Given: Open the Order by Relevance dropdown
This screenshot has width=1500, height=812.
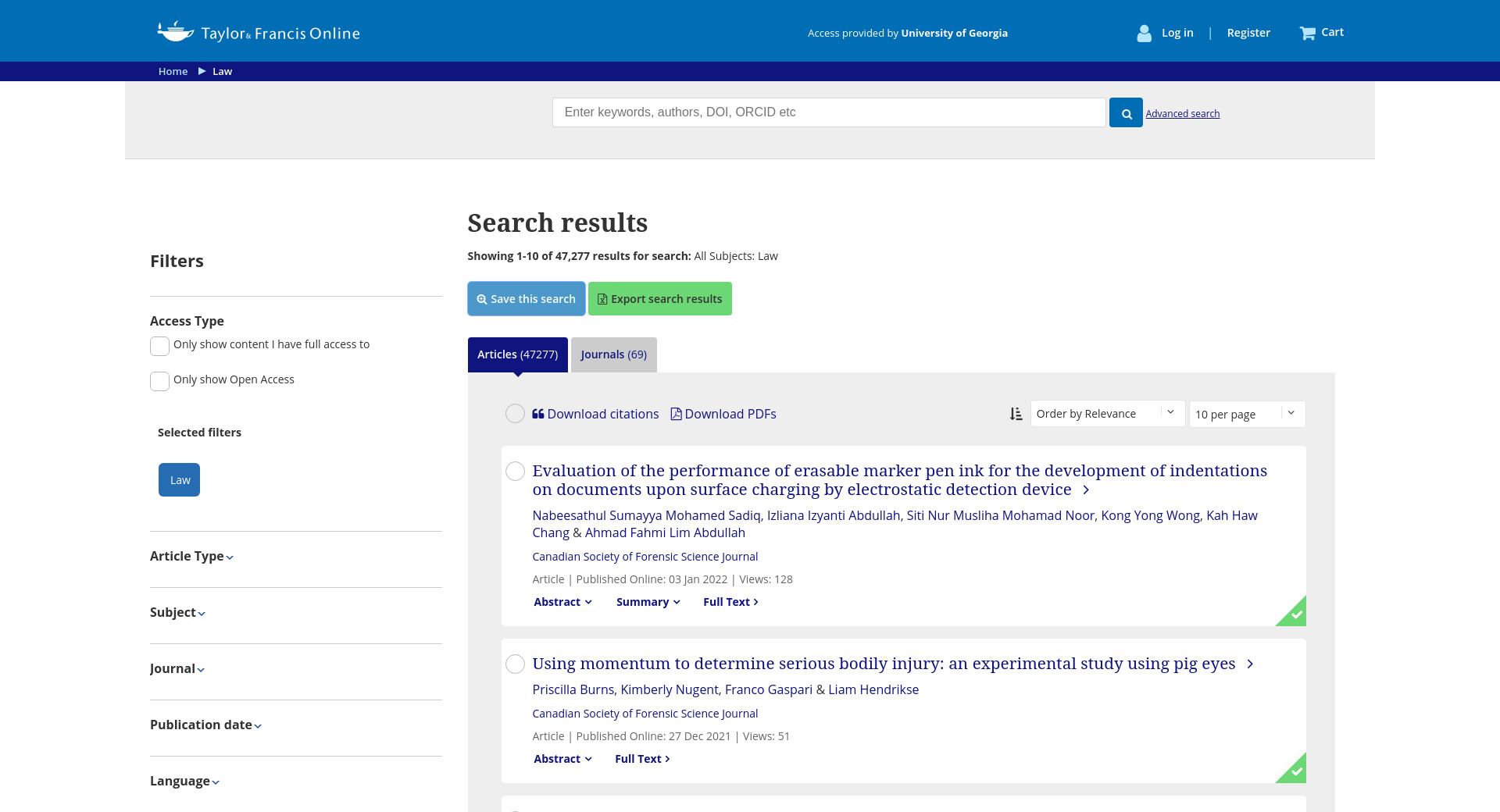Looking at the screenshot, I should [x=1106, y=414].
